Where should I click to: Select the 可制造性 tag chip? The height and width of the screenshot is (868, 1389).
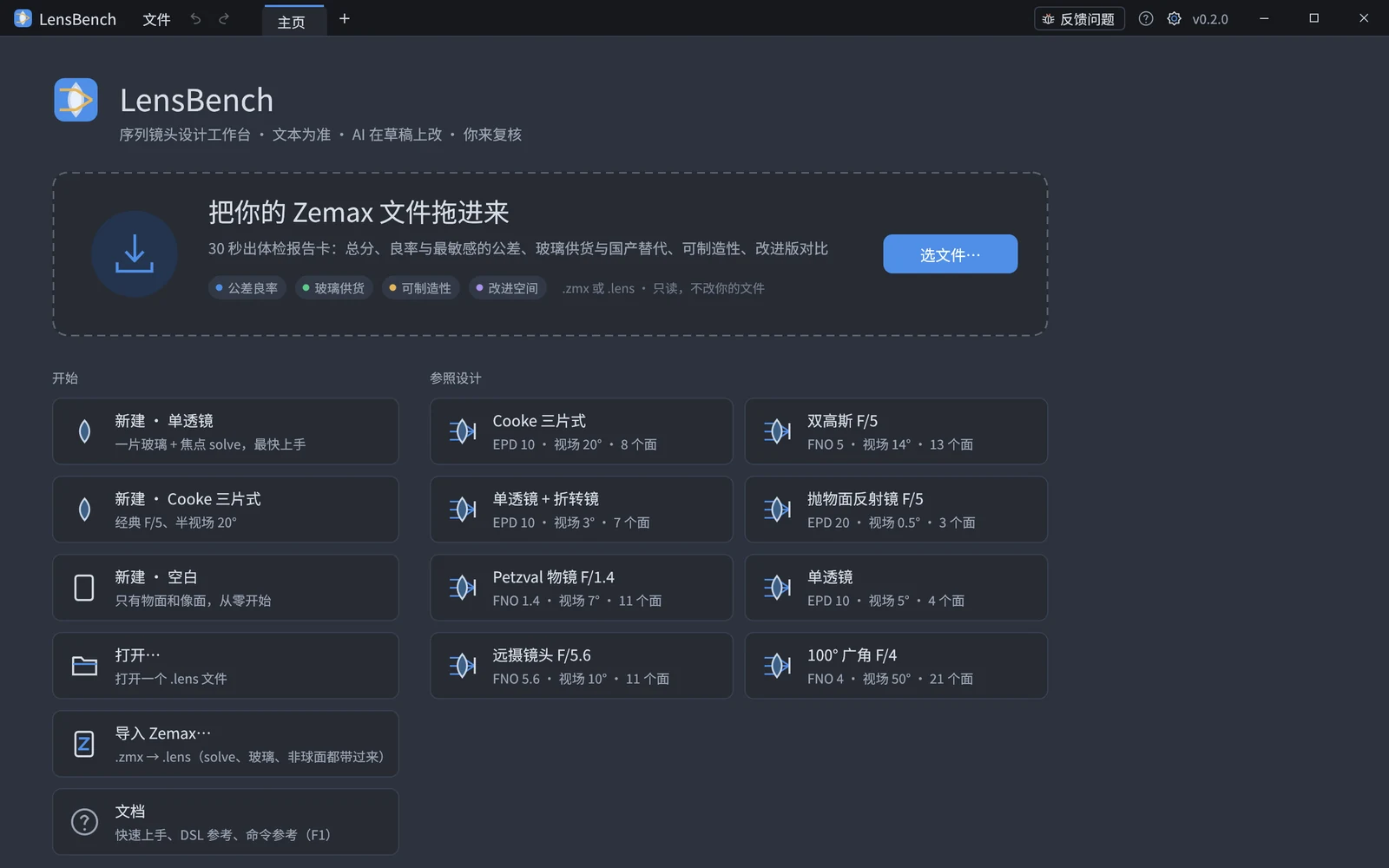[x=420, y=288]
